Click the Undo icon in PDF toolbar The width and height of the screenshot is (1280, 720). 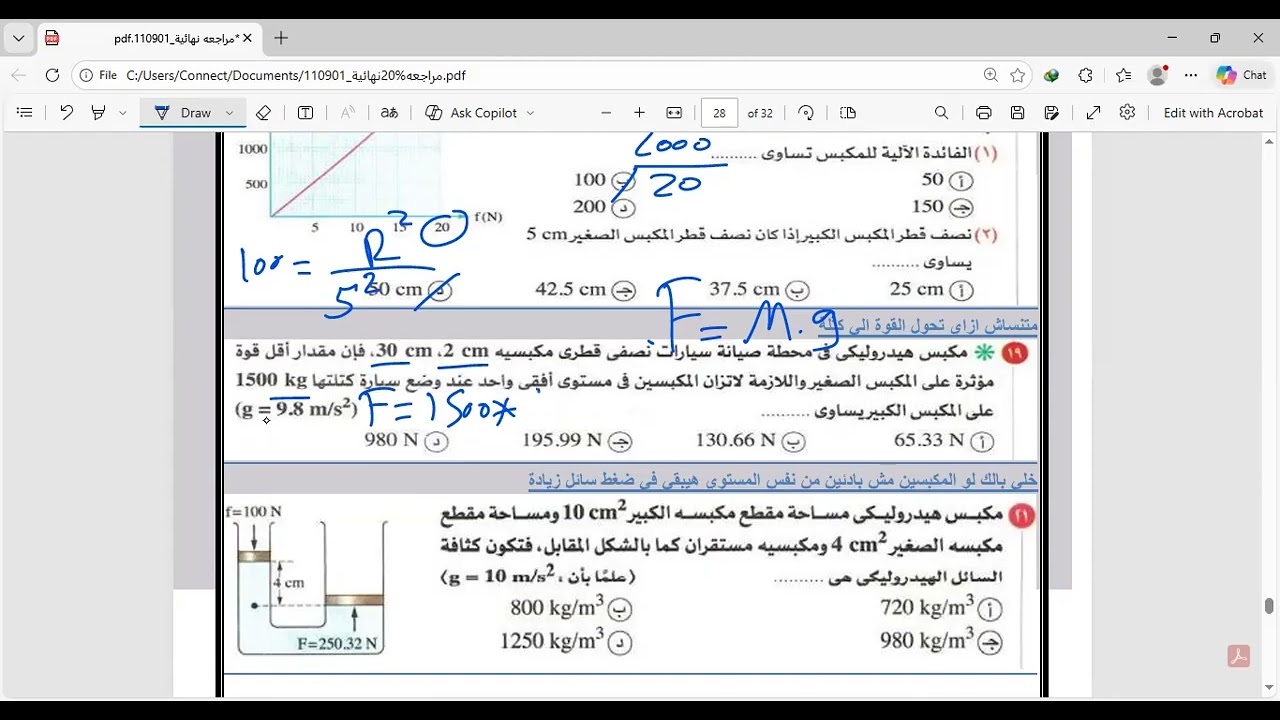(66, 113)
